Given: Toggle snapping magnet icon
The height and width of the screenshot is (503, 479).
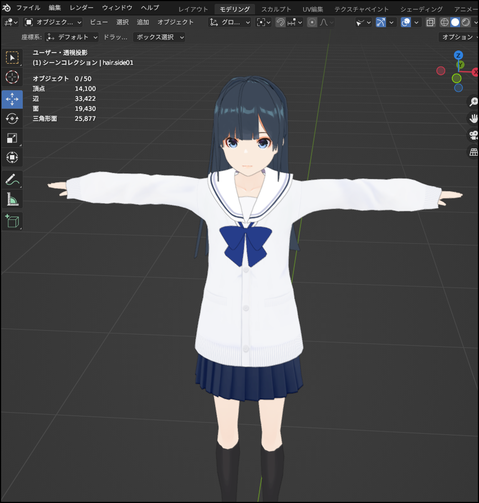Looking at the screenshot, I should point(281,22).
